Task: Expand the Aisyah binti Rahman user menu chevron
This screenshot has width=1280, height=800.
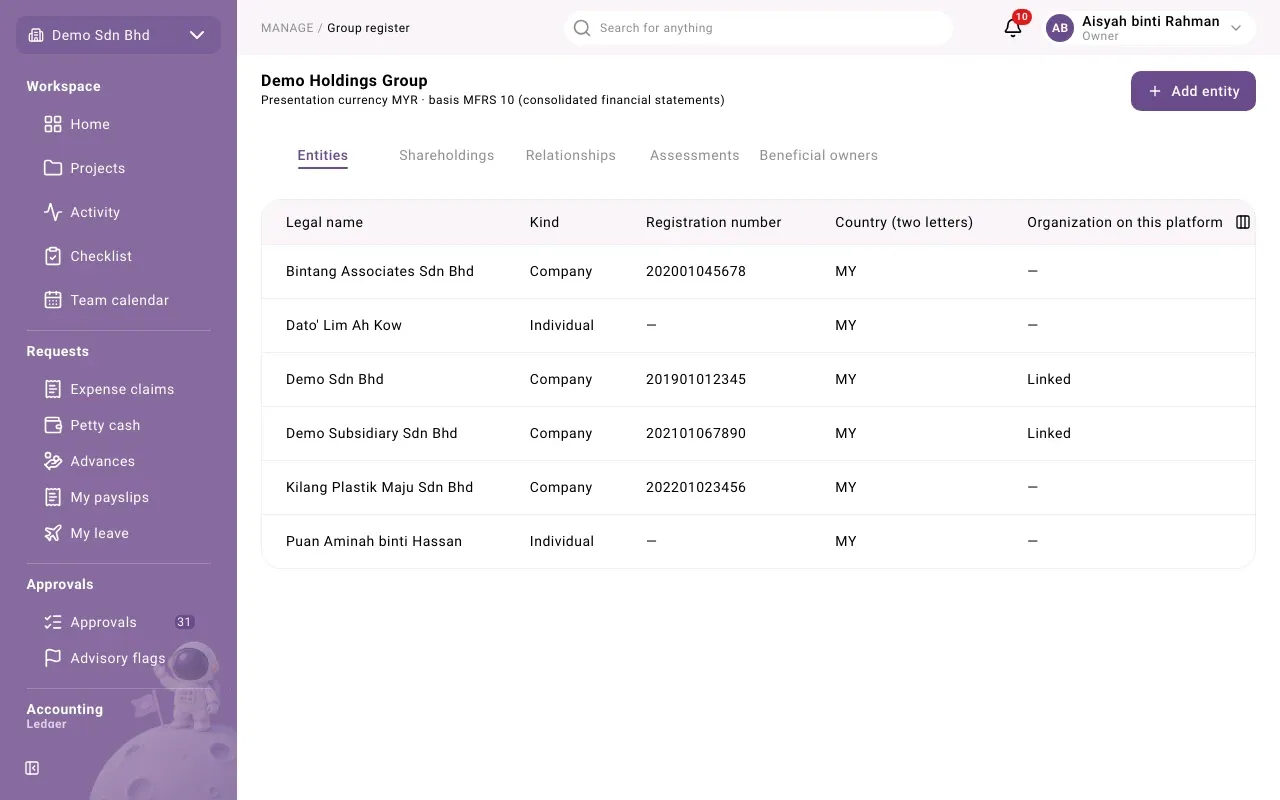Action: (x=1236, y=28)
